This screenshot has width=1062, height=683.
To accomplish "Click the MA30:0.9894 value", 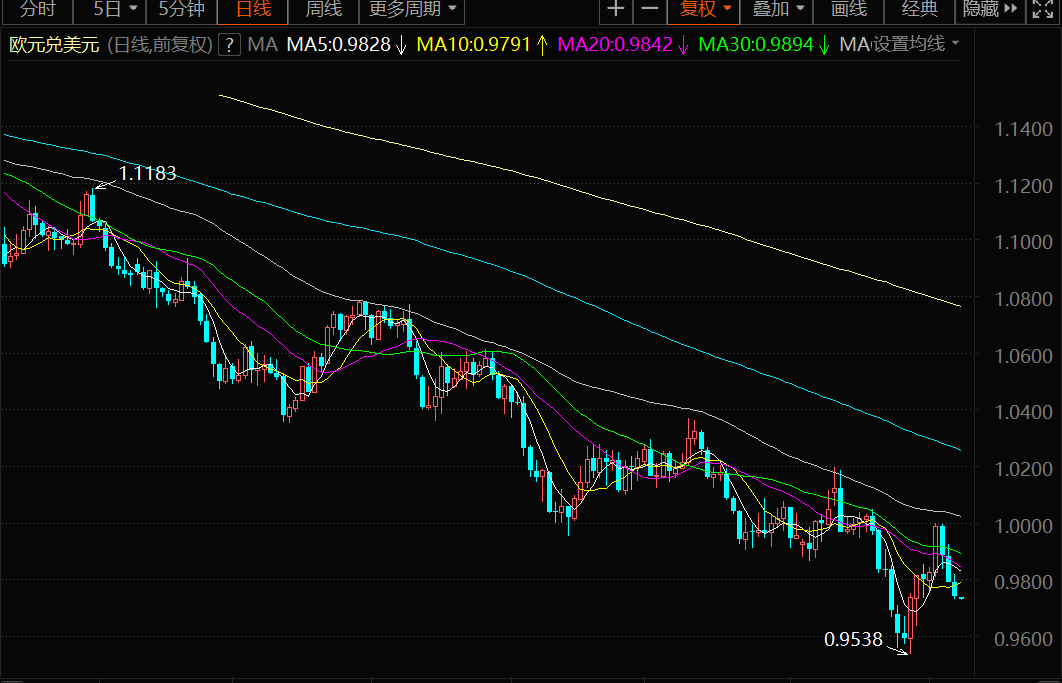I will coord(756,45).
